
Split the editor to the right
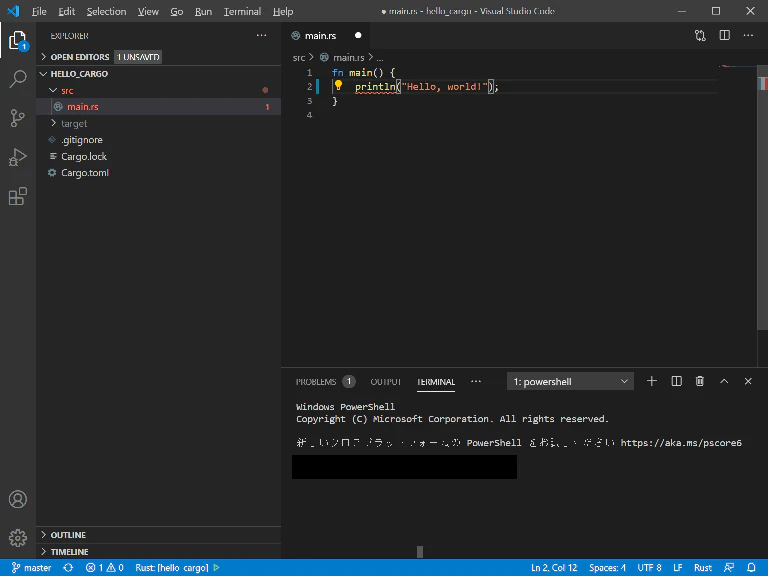[x=724, y=35]
